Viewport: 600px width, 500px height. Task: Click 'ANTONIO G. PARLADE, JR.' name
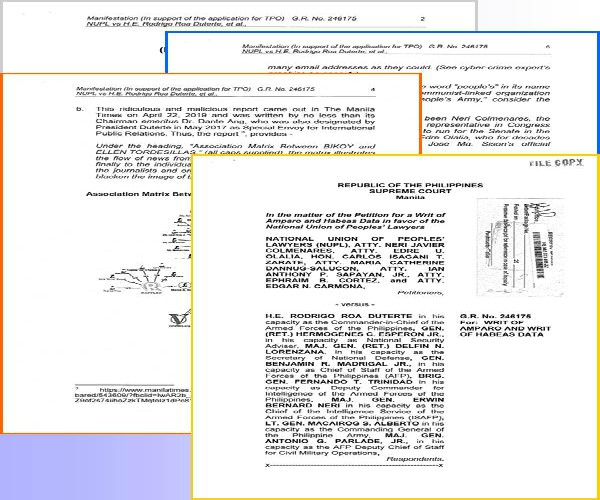point(339,441)
